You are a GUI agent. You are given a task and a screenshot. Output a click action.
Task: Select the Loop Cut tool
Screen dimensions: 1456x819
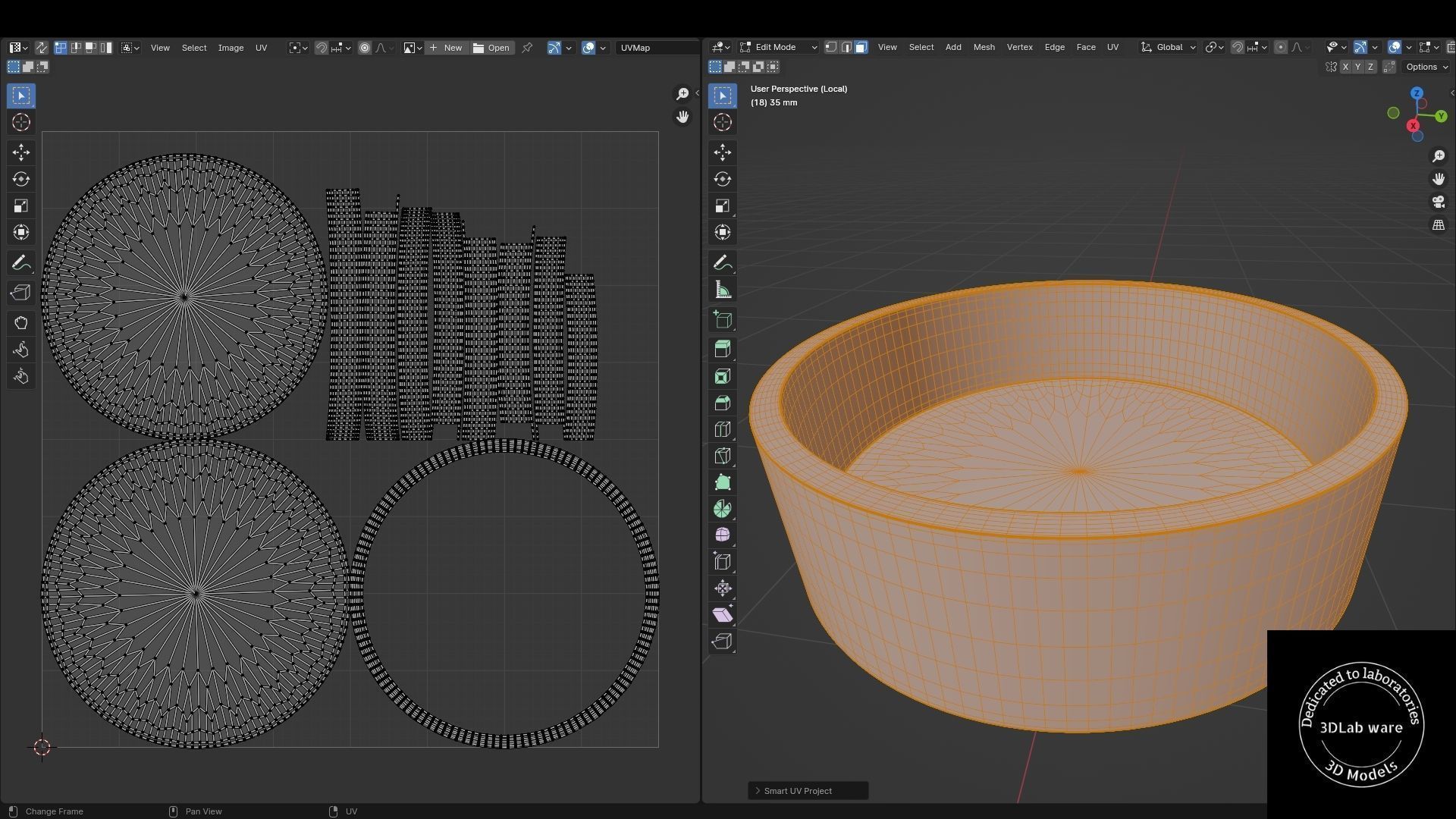tap(722, 429)
